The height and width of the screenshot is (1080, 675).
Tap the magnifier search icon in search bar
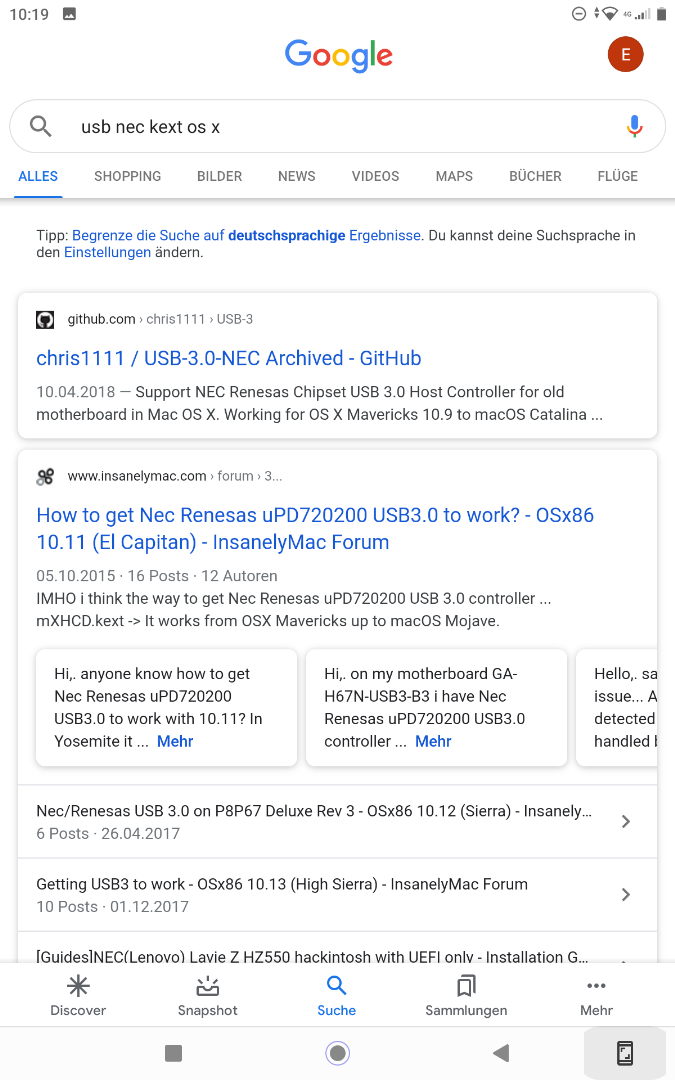click(40, 126)
